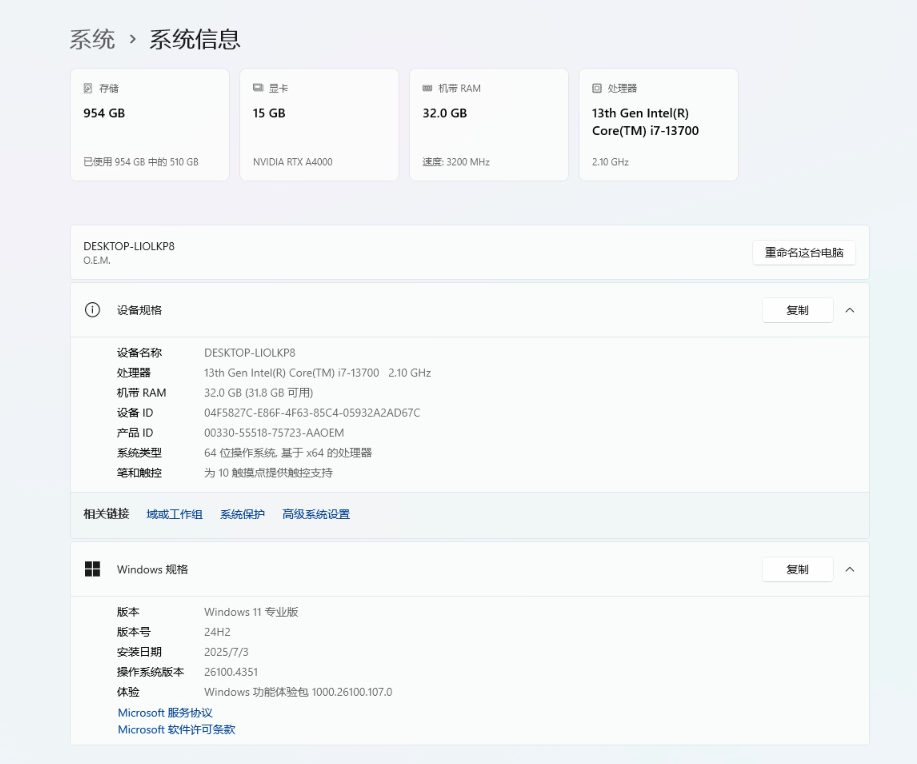Click the Windows logo icon beside Windows 规格
The image size is (917, 764).
(92, 569)
